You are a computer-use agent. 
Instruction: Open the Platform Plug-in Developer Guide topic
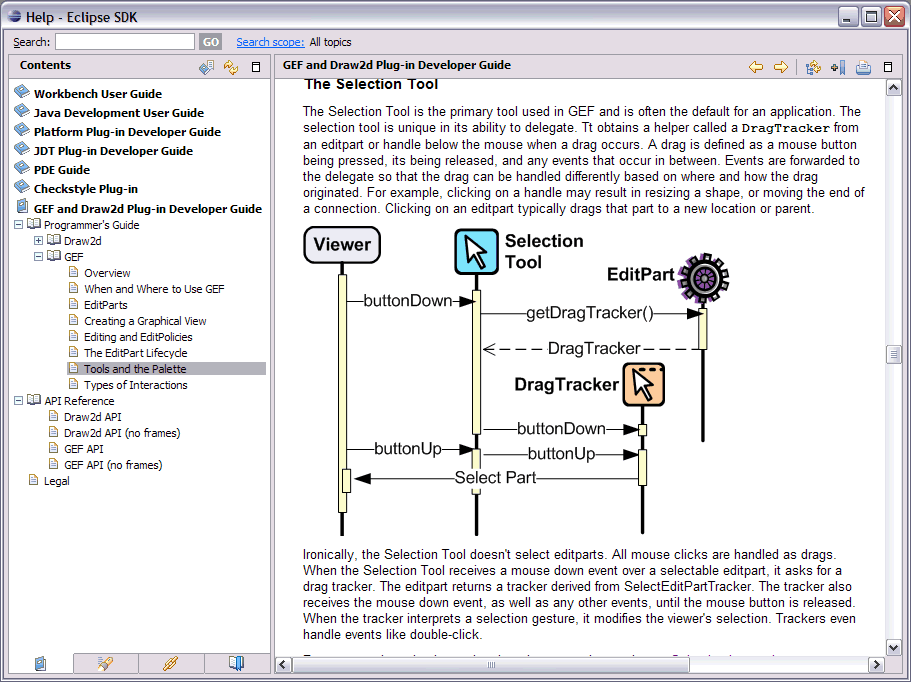click(127, 132)
